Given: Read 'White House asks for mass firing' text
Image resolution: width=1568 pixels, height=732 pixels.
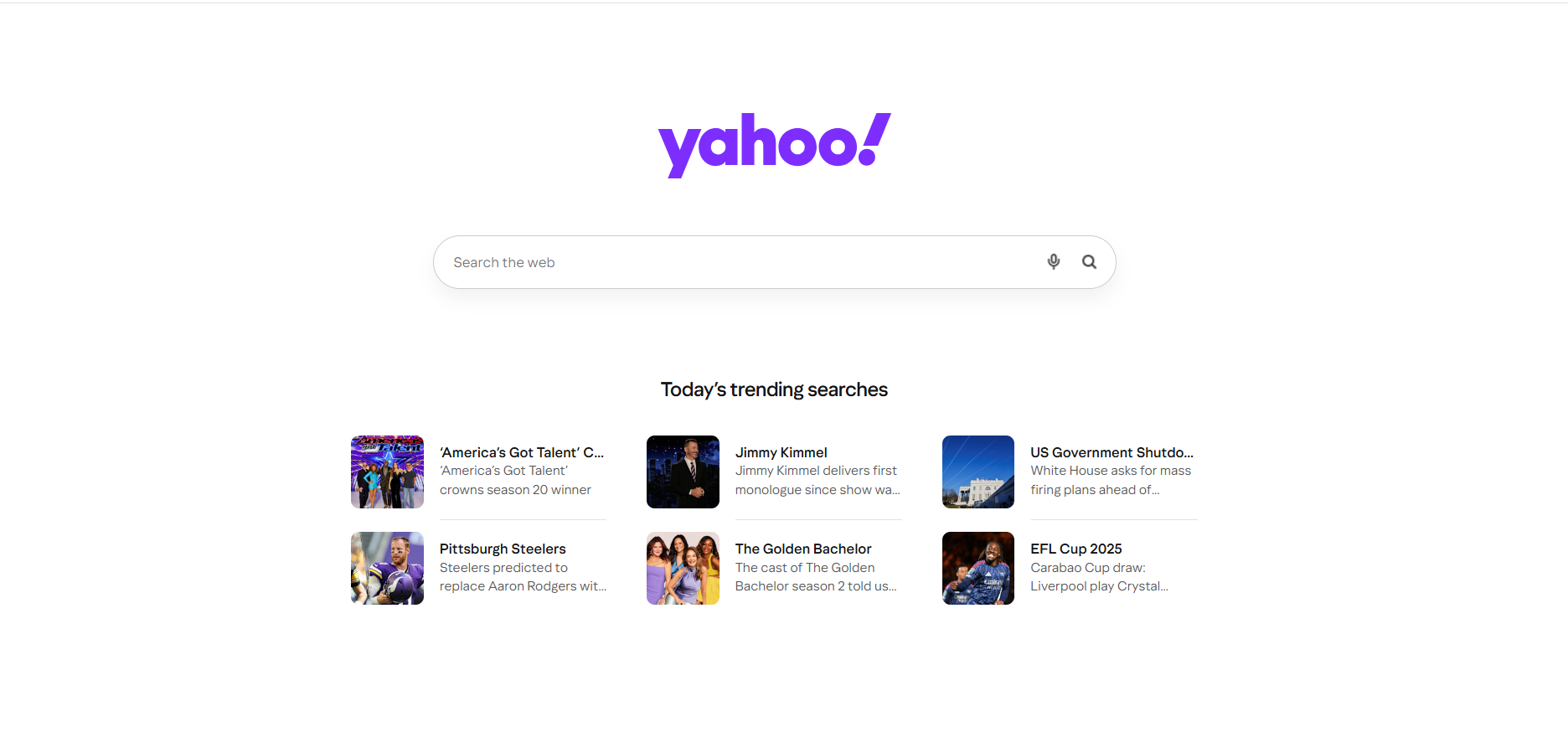Looking at the screenshot, I should [1111, 481].
